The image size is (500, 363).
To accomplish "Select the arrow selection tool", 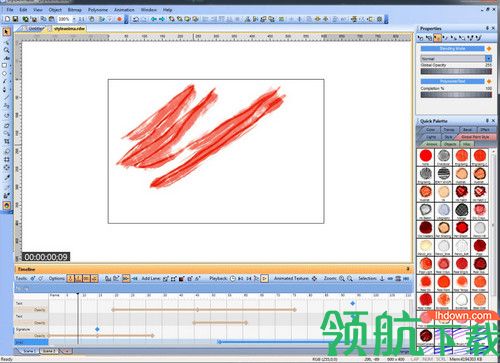I will 6,32.
